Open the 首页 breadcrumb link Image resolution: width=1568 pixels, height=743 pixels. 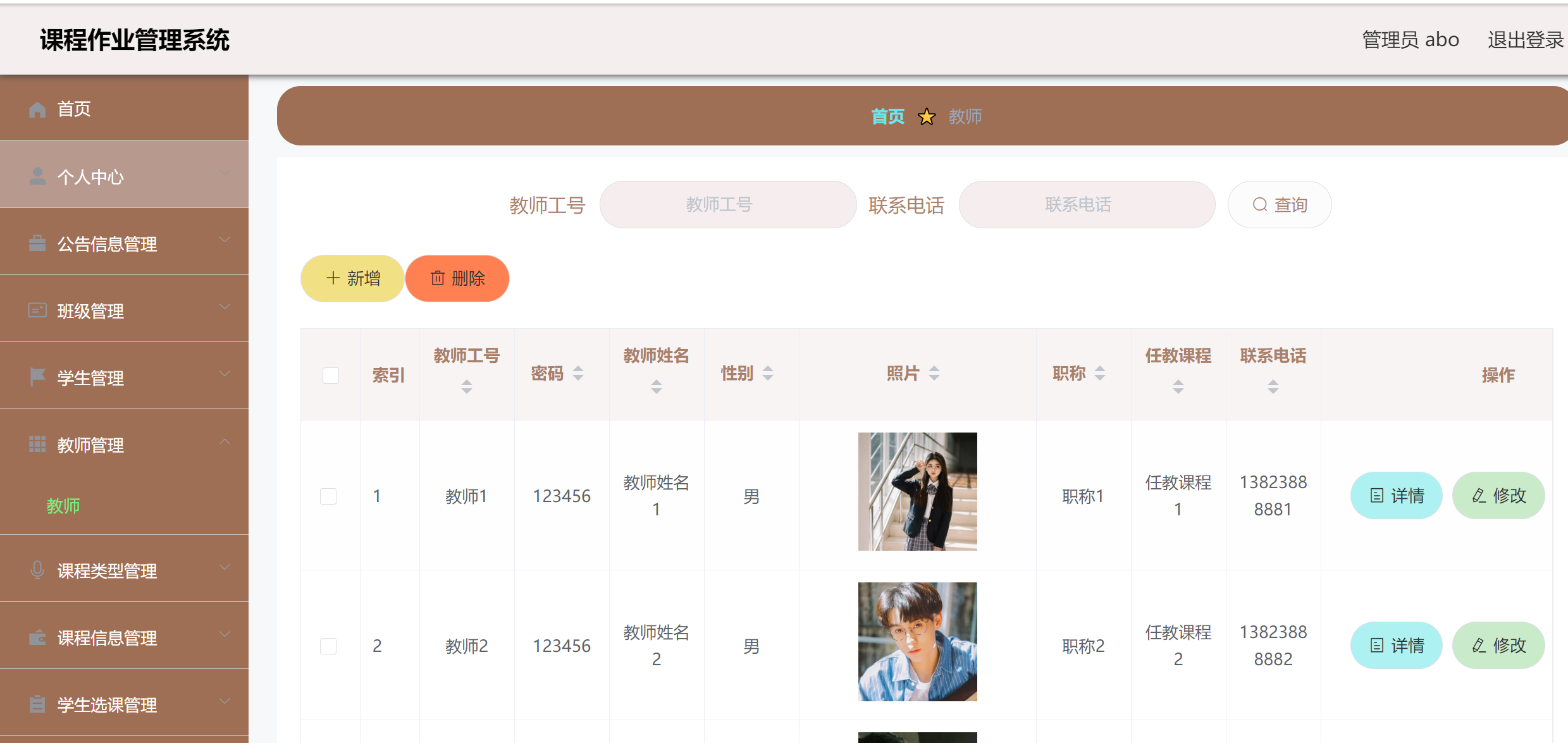click(x=887, y=116)
